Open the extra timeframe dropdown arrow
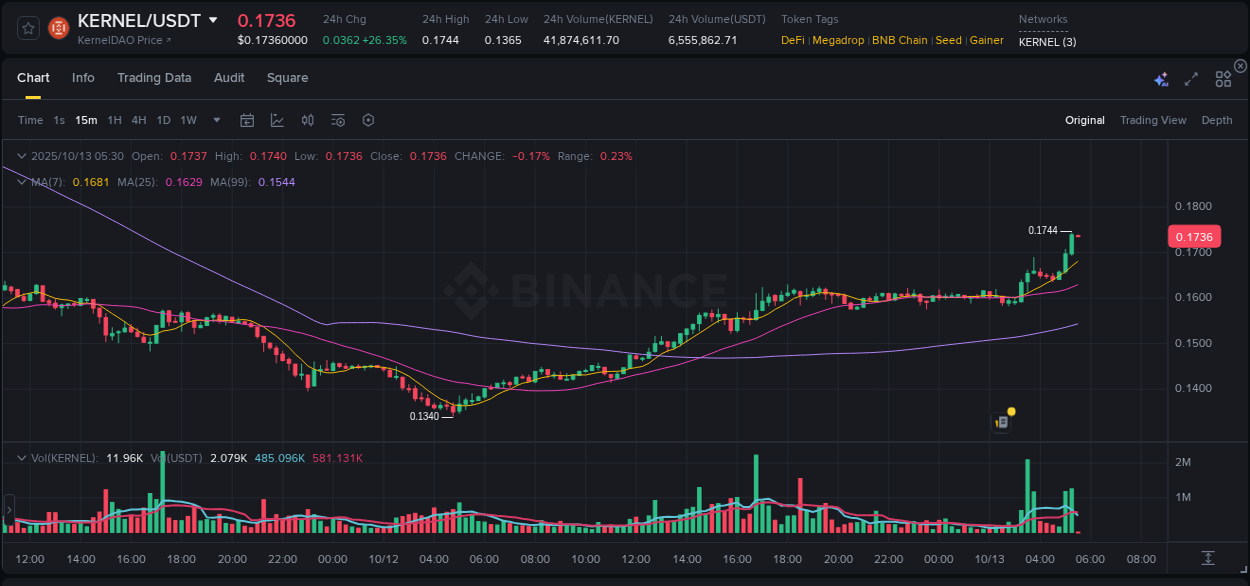Image resolution: width=1250 pixels, height=586 pixels. click(x=215, y=120)
